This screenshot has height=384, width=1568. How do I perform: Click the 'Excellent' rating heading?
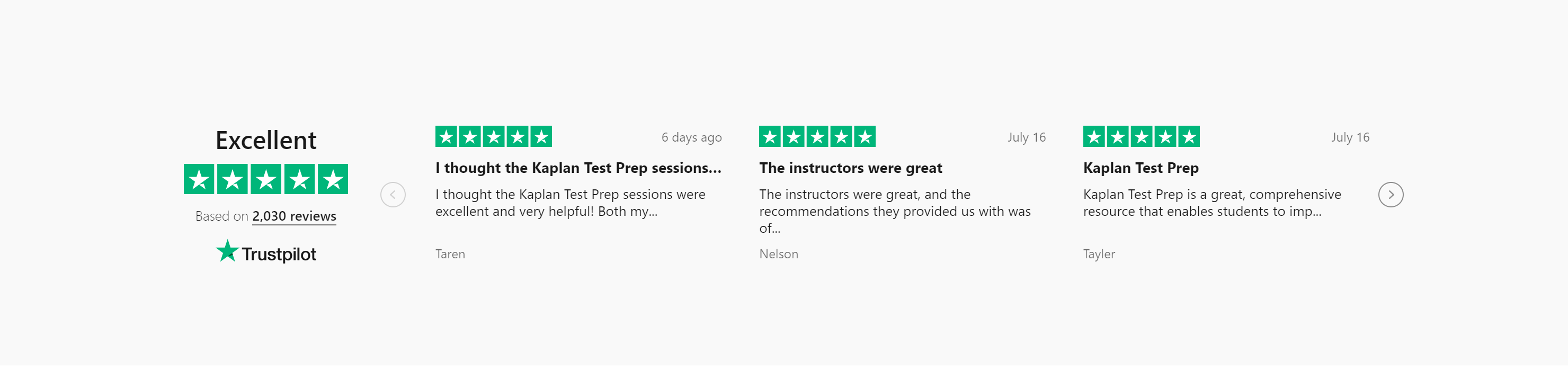(266, 141)
